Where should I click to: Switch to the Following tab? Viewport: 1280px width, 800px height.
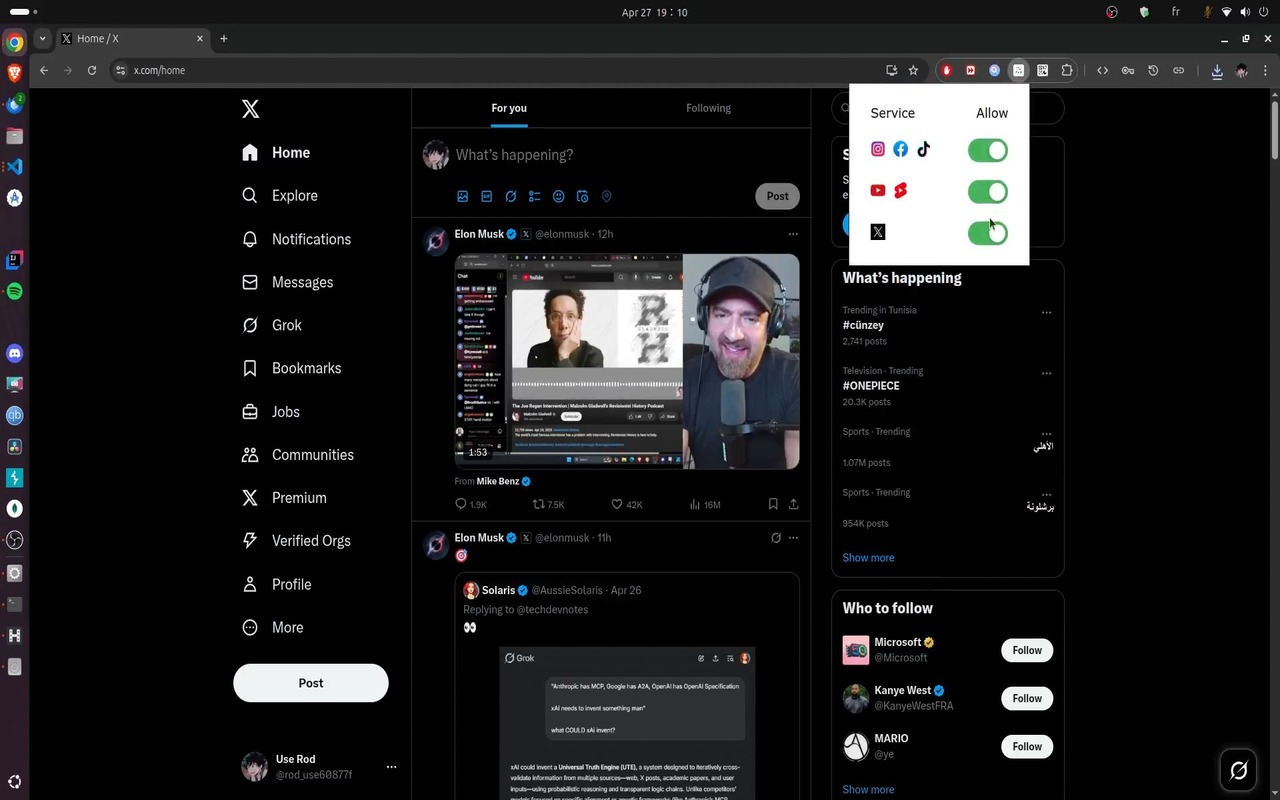[708, 108]
